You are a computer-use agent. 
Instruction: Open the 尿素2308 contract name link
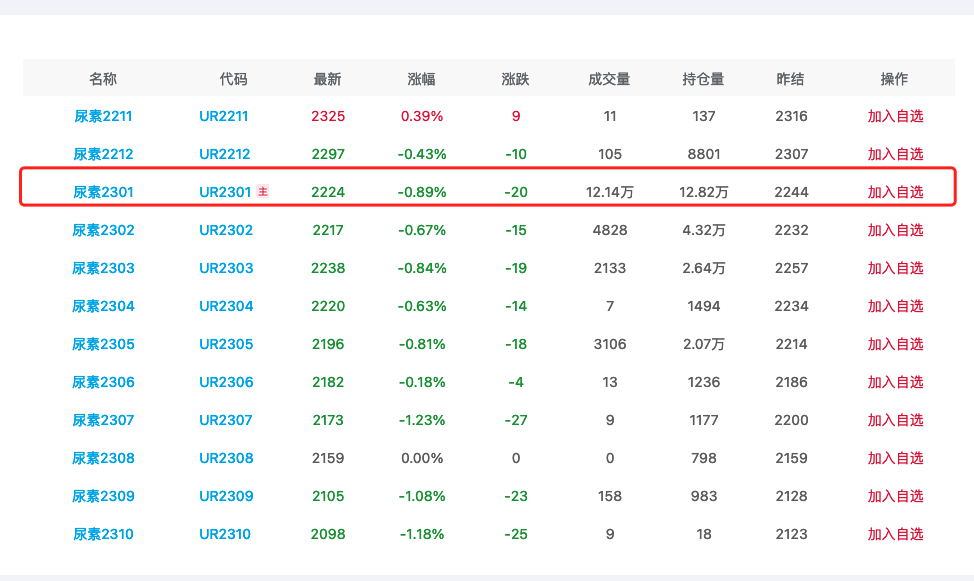pyautogui.click(x=103, y=458)
